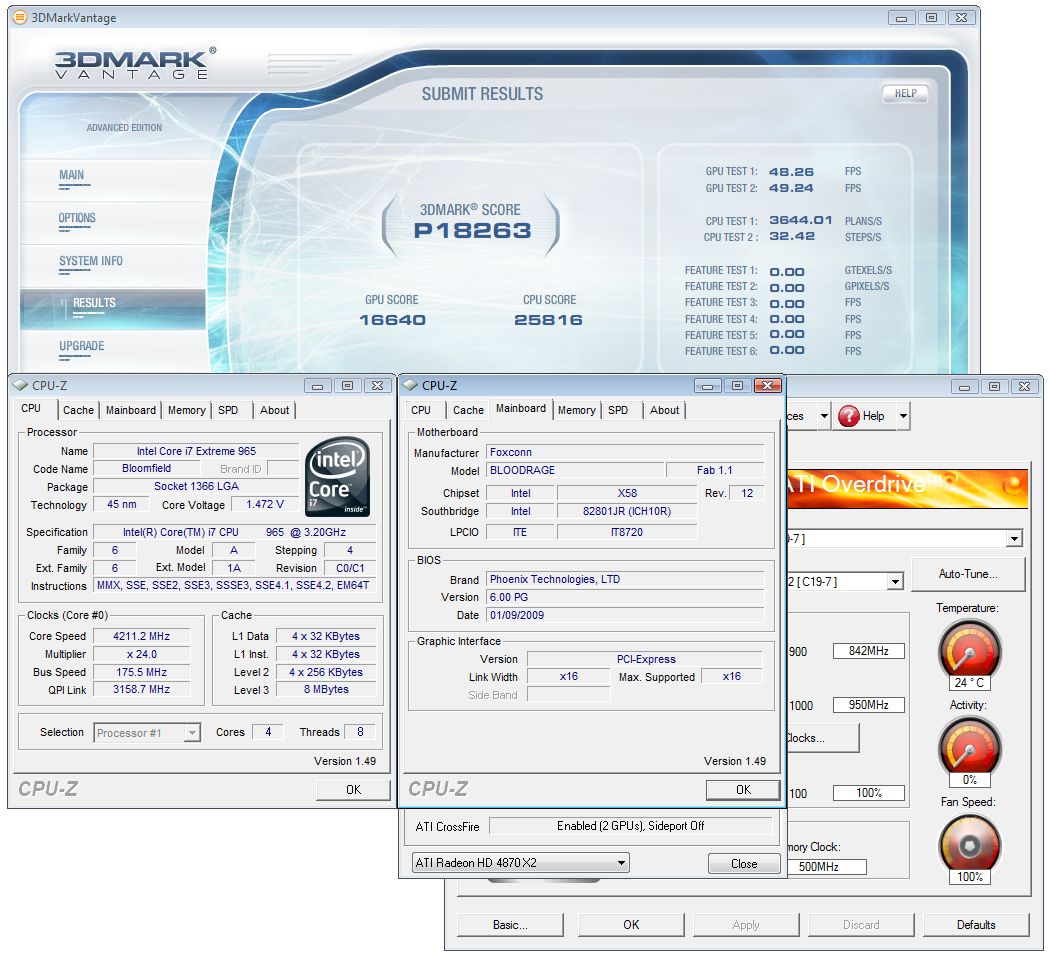Switch to CPU tab in Mainboard CPU-Z window
The height and width of the screenshot is (955, 1049).
(x=421, y=410)
